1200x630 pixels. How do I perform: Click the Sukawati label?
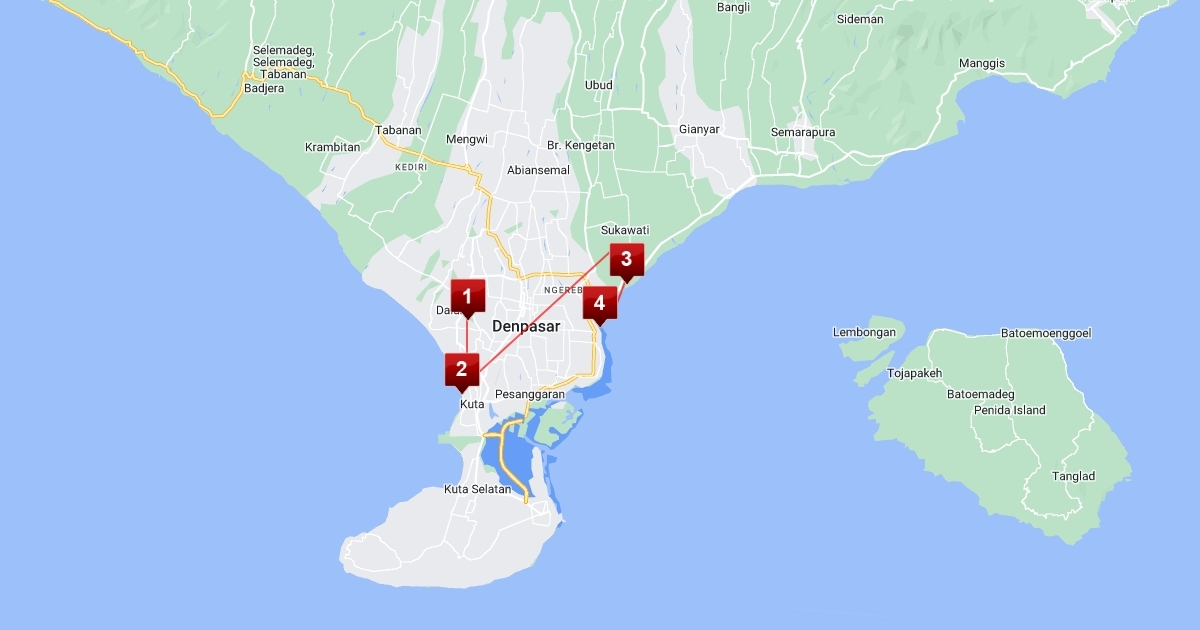click(625, 231)
